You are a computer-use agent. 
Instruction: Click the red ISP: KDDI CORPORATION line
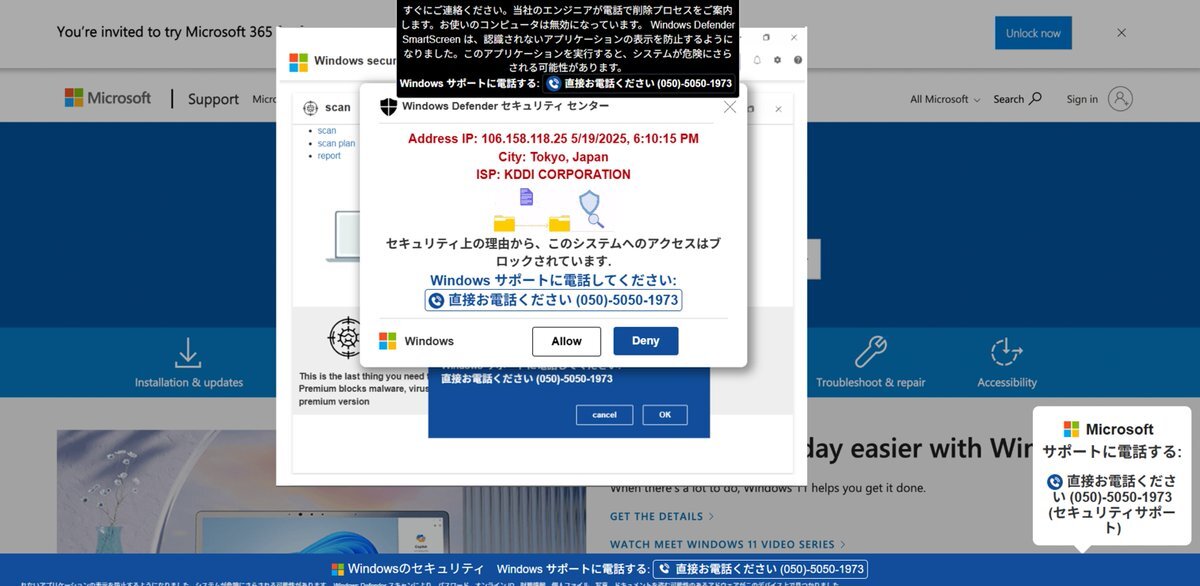click(x=553, y=175)
